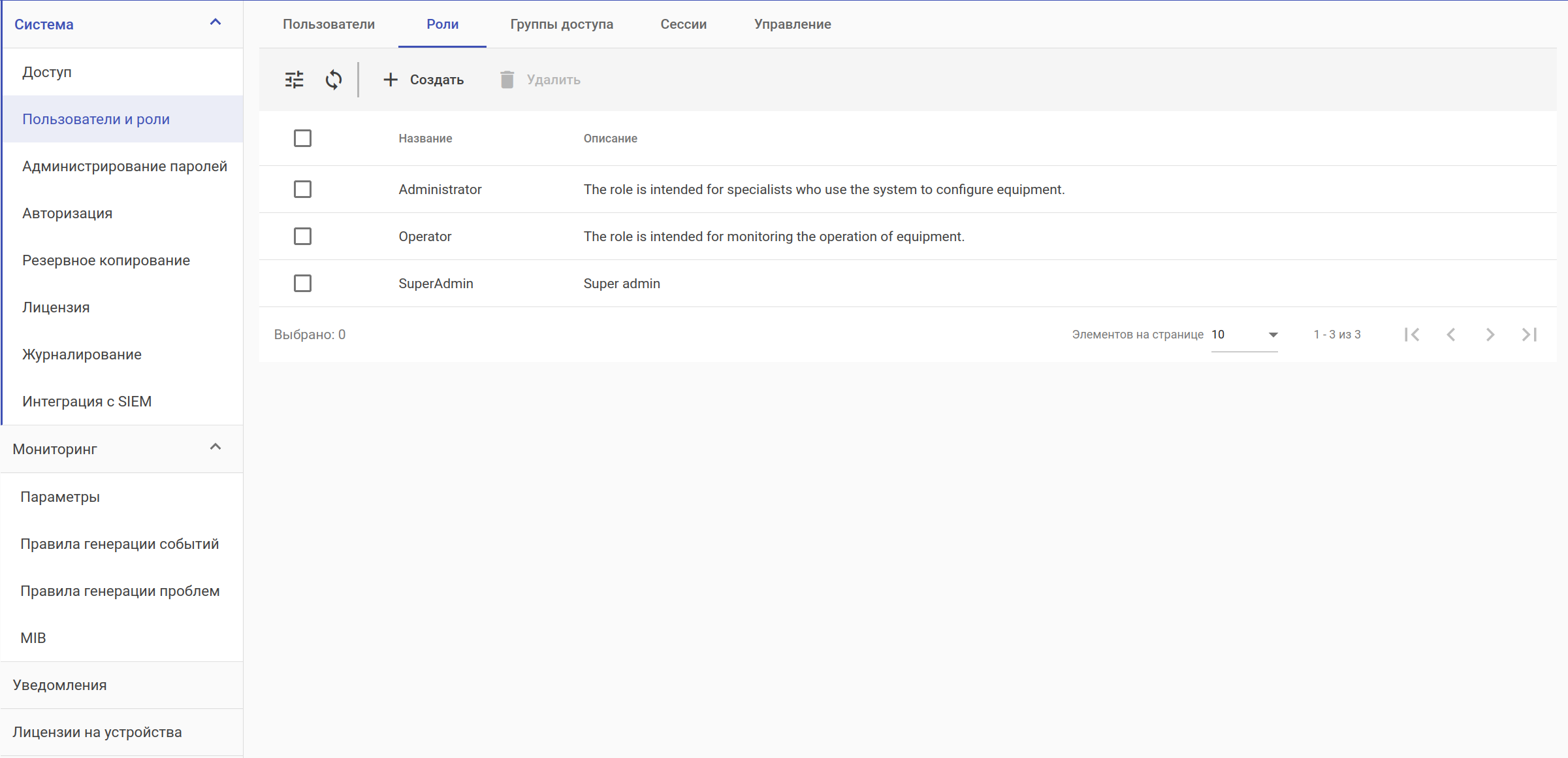
Task: Go to the first page of results
Action: tap(1412, 335)
